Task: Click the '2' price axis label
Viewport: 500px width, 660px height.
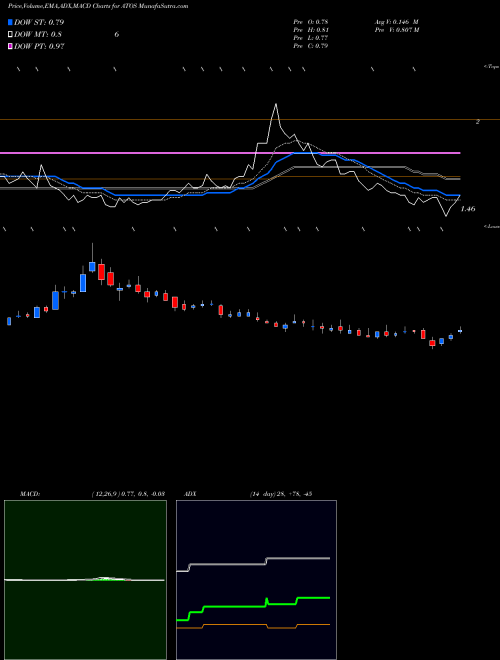Action: pos(478,122)
